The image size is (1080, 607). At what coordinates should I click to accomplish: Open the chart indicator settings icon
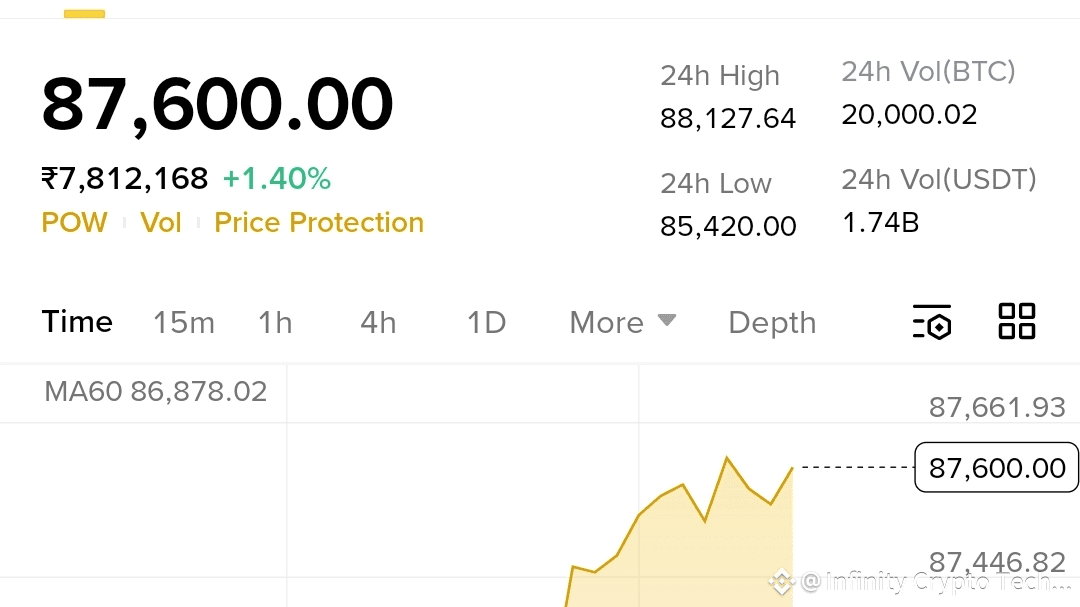(932, 322)
